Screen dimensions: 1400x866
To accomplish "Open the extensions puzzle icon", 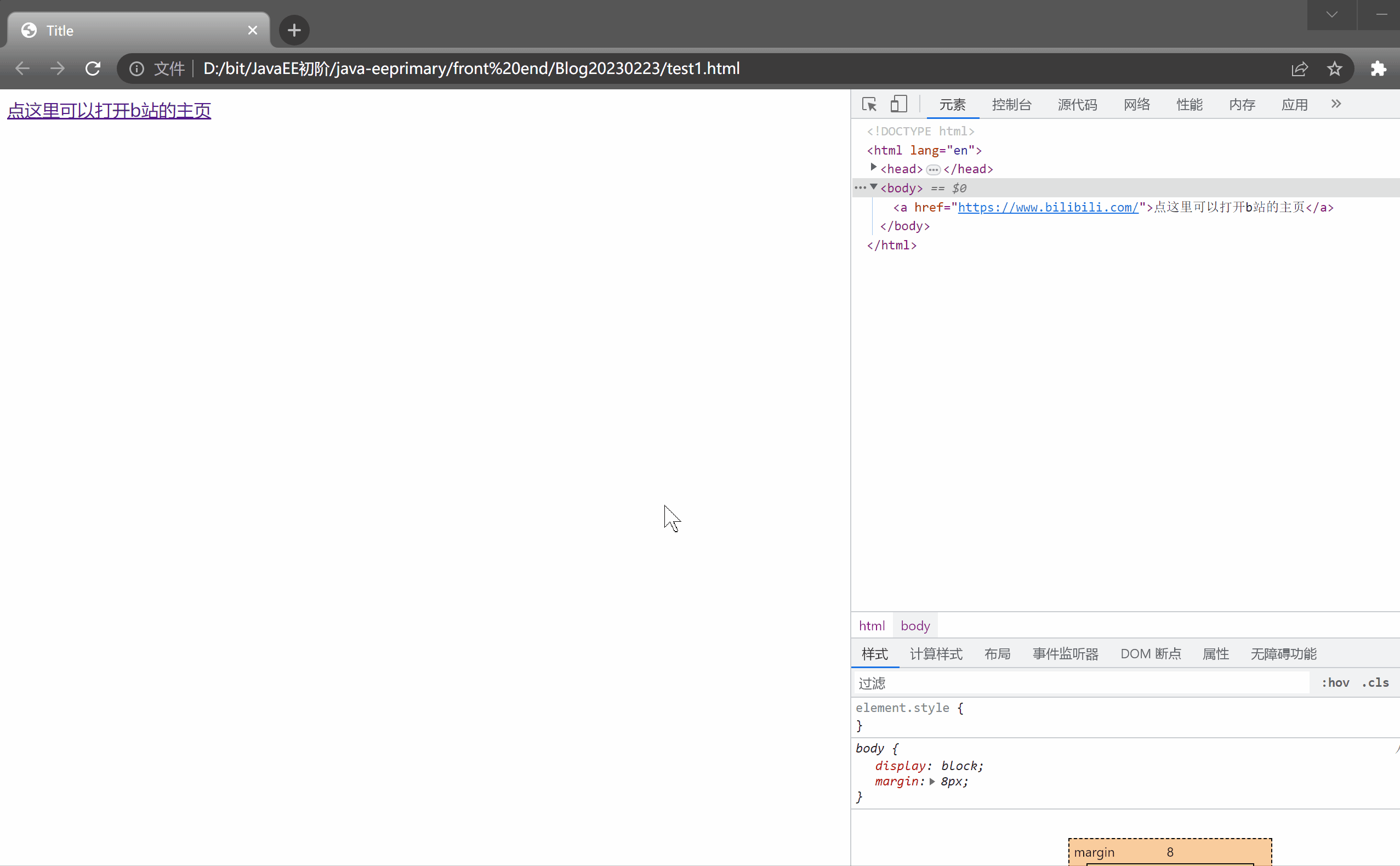I will coord(1378,69).
